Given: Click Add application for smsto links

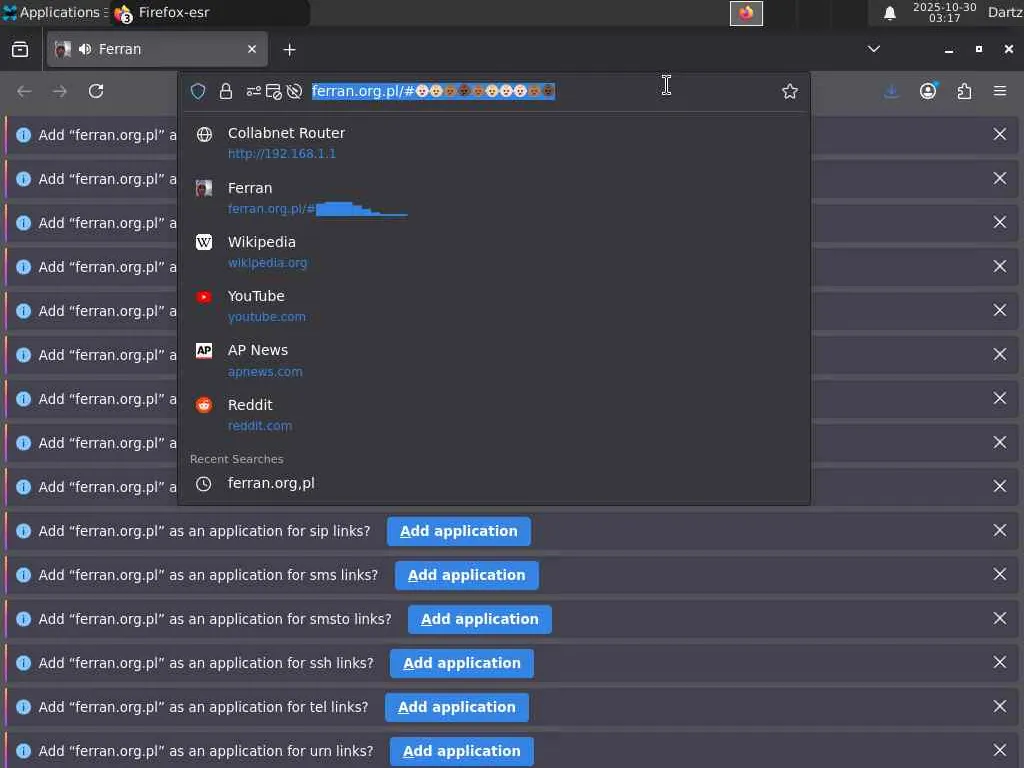Looking at the screenshot, I should (x=479, y=619).
